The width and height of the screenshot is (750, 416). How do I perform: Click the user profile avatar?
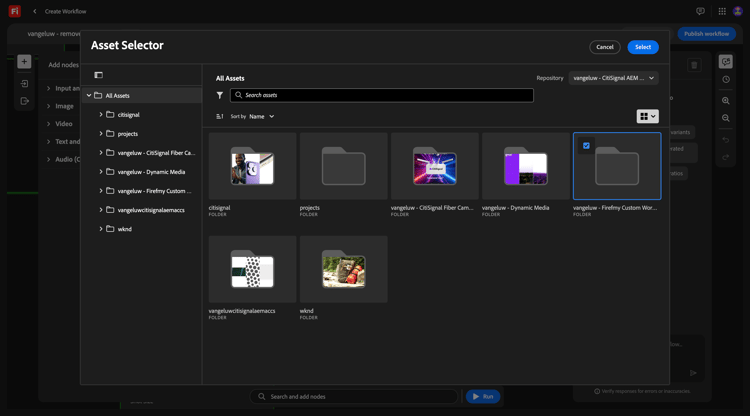[x=738, y=11]
